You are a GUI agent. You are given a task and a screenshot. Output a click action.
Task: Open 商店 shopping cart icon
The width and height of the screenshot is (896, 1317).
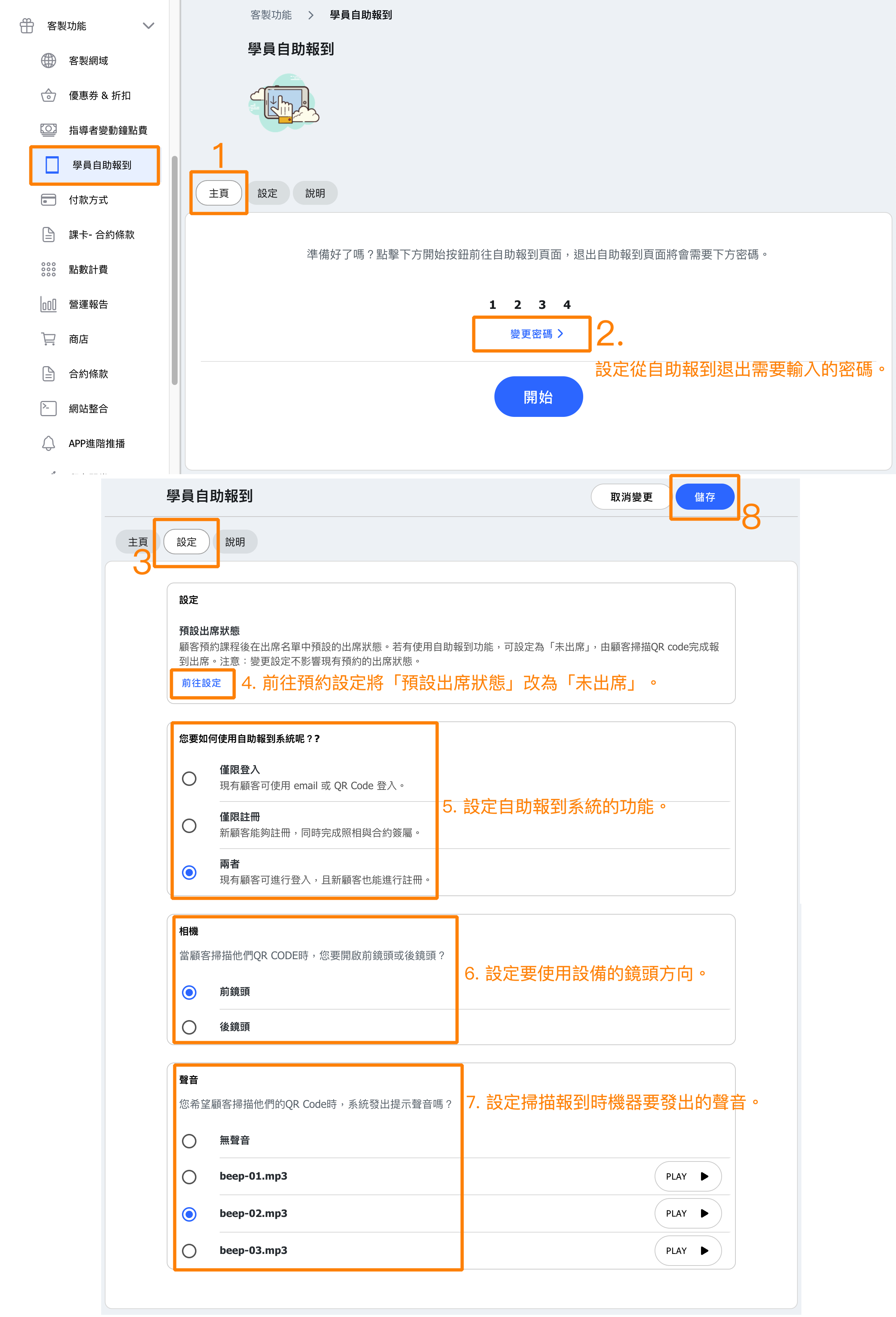click(49, 339)
